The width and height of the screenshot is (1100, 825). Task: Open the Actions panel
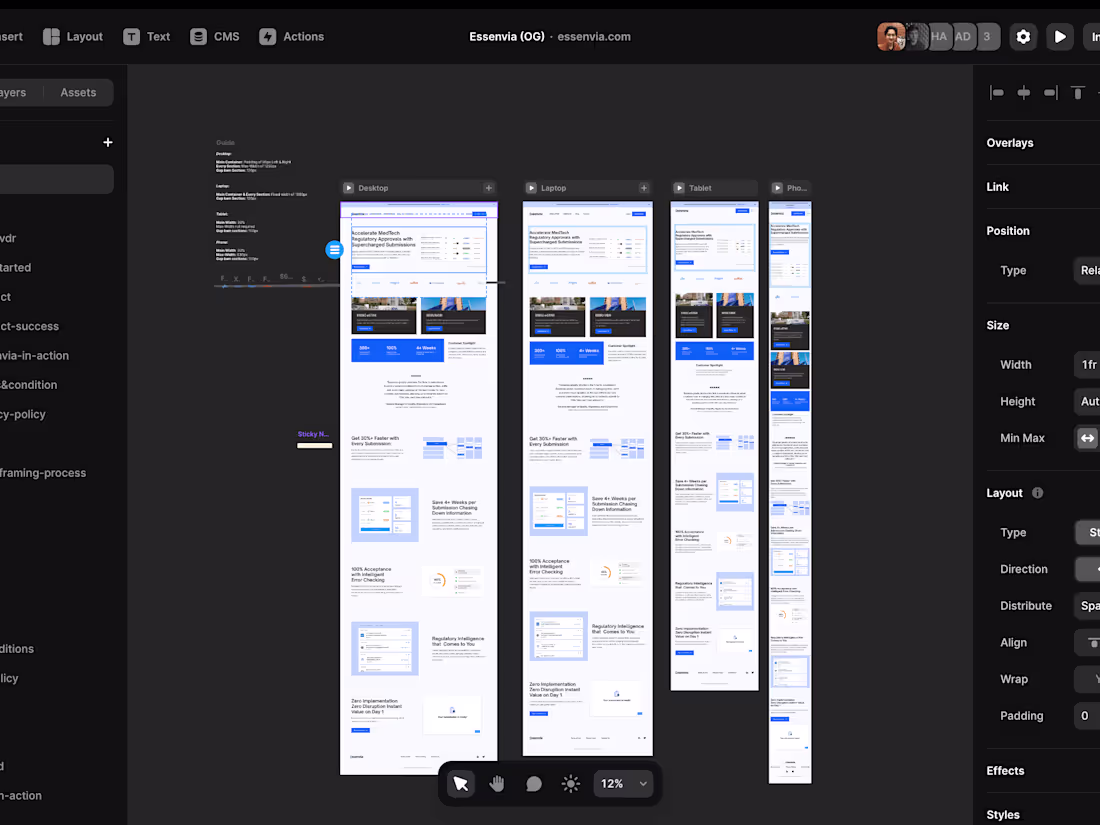tap(291, 36)
